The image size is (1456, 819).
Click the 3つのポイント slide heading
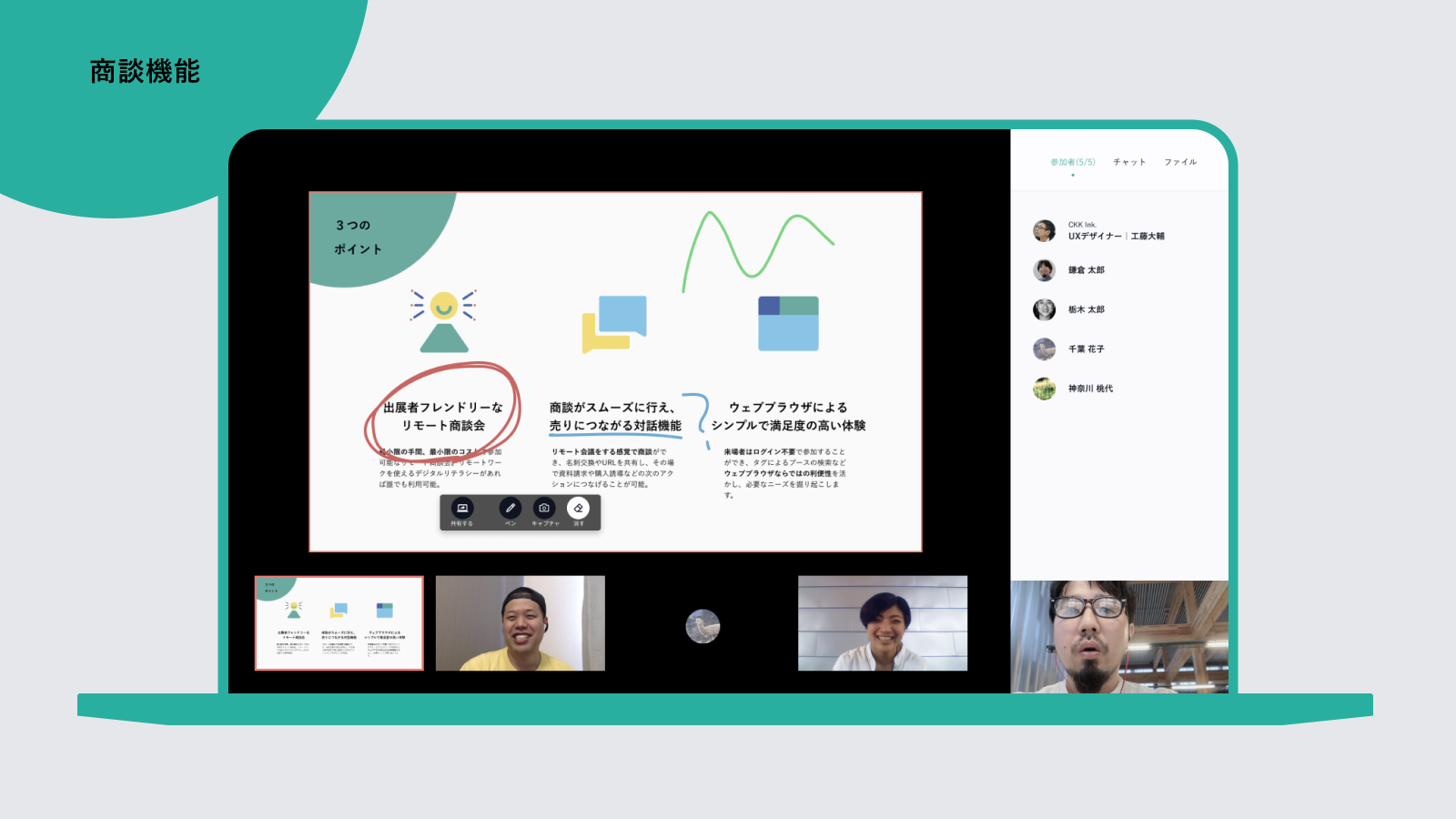358,237
